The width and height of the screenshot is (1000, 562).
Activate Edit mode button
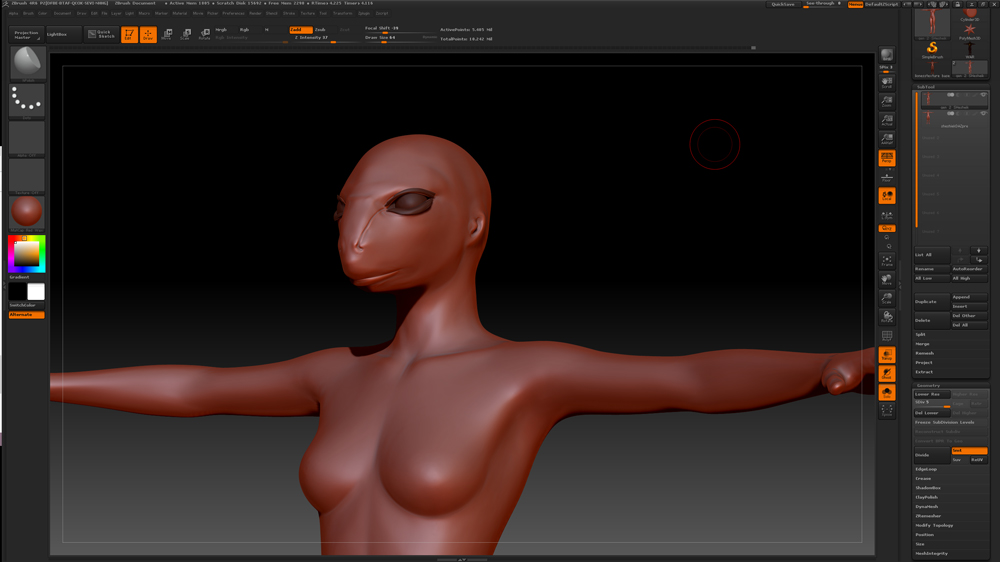pyautogui.click(x=129, y=35)
